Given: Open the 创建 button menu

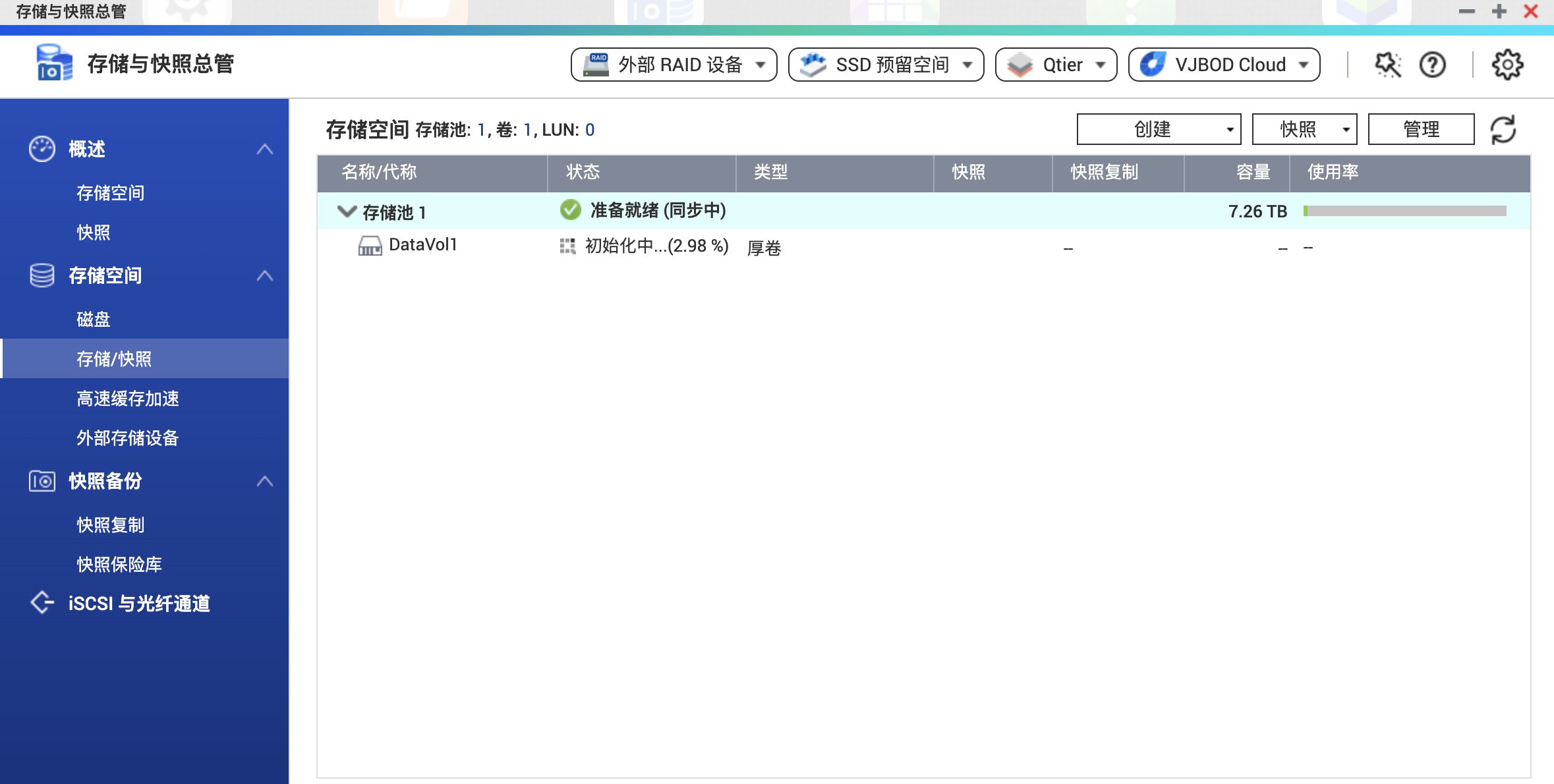Looking at the screenshot, I should pyautogui.click(x=1159, y=129).
